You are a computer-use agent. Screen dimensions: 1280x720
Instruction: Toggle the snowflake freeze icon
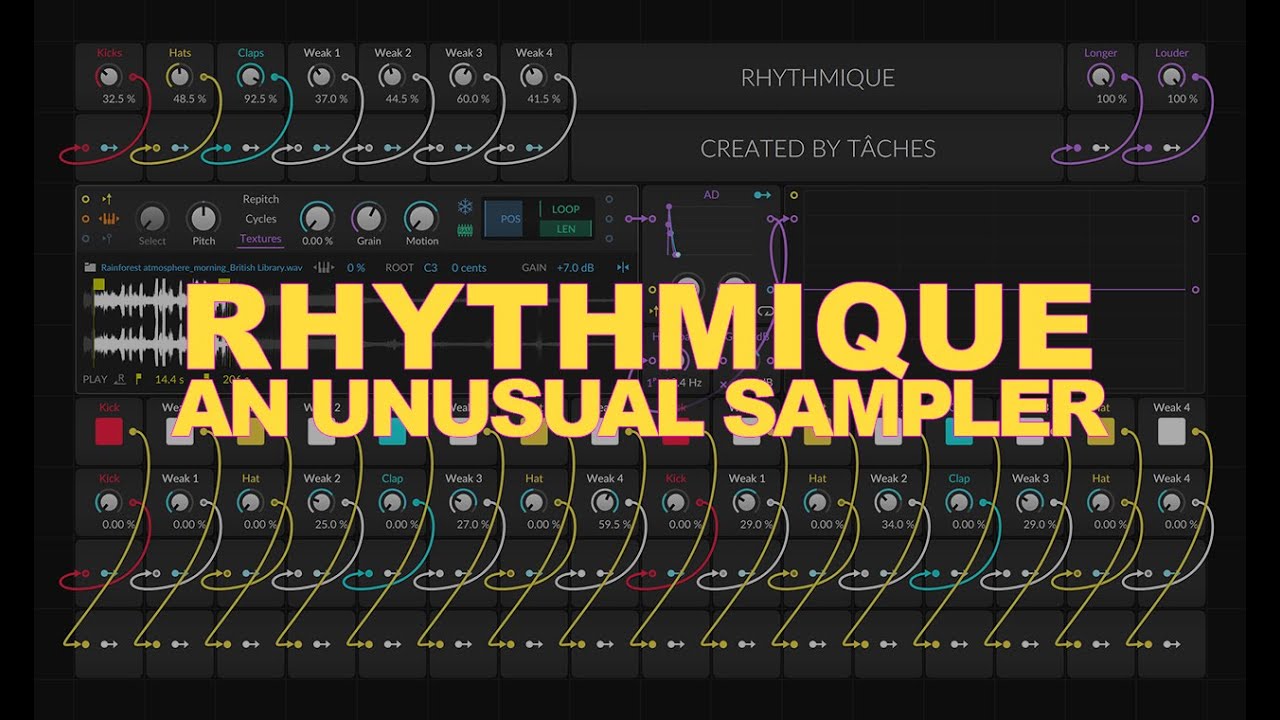click(x=465, y=206)
